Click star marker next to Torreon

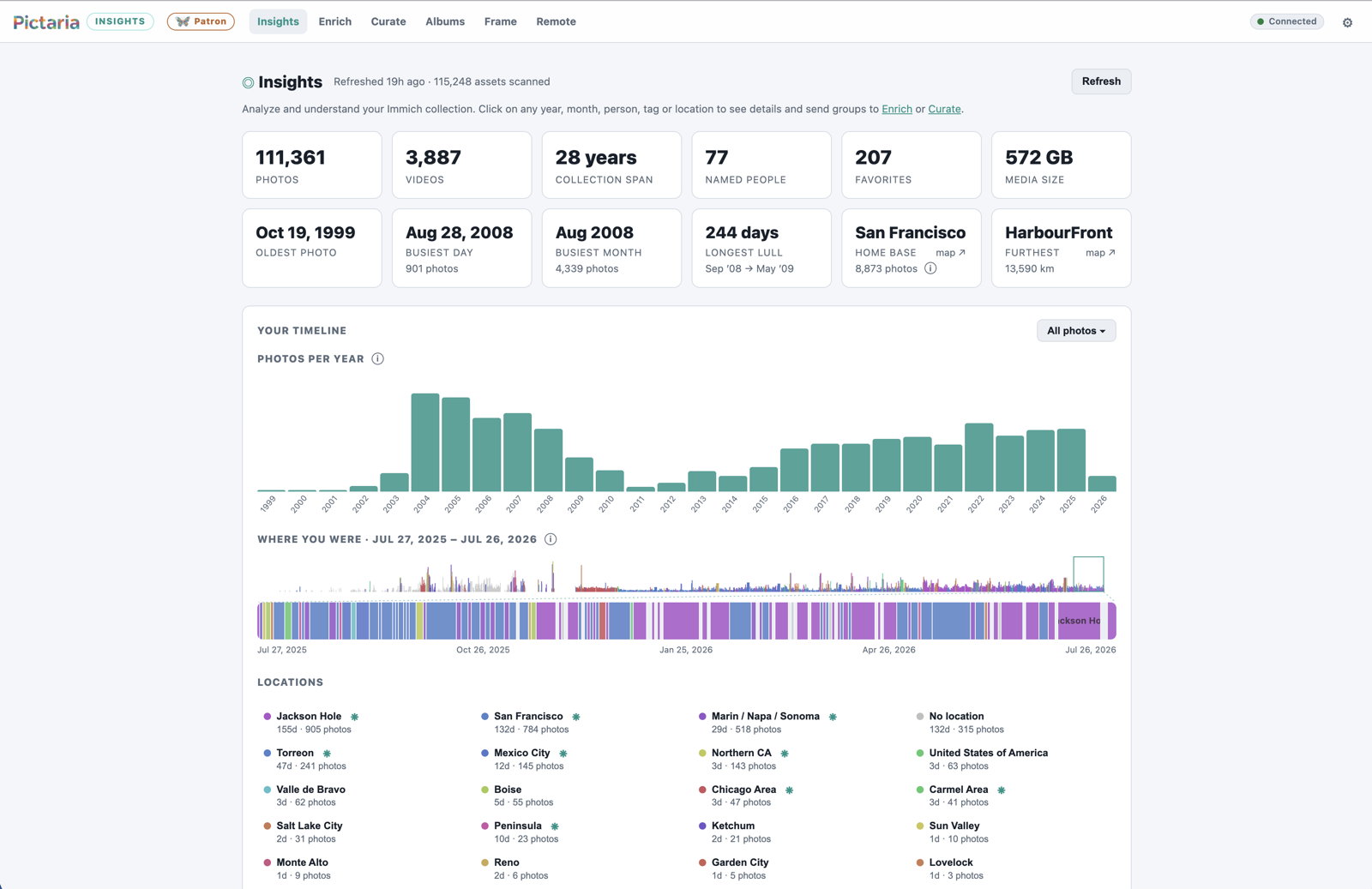[x=327, y=753]
